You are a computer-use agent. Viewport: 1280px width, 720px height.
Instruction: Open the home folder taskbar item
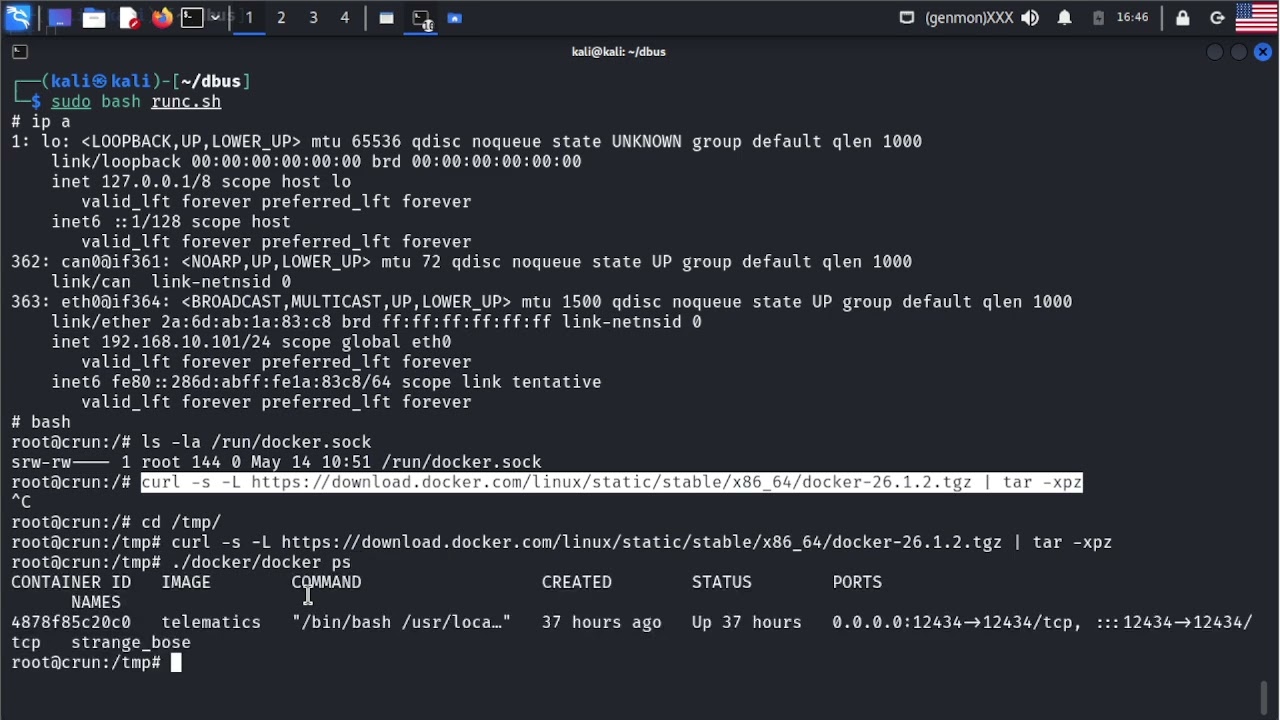click(x=455, y=18)
